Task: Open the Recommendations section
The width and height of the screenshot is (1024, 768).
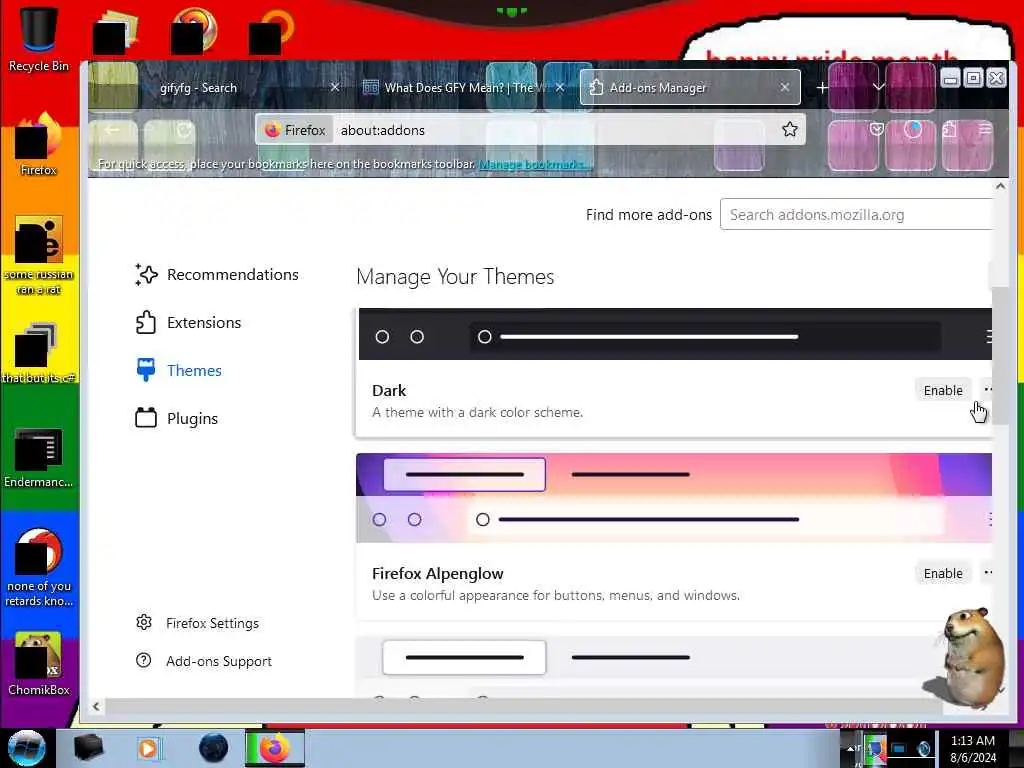Action: click(217, 275)
